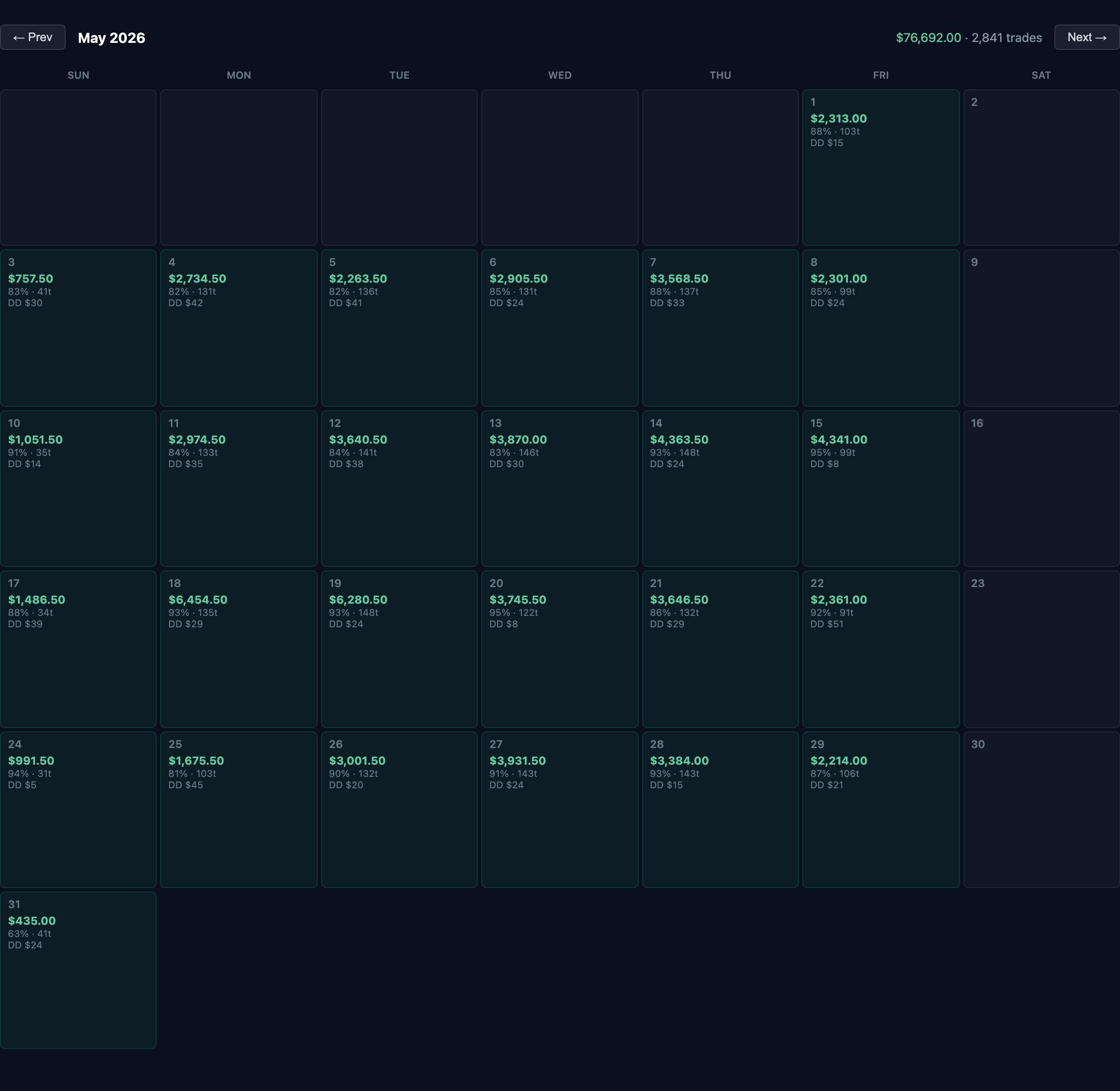Click "DD $33" drawdown on May 7

tap(667, 303)
